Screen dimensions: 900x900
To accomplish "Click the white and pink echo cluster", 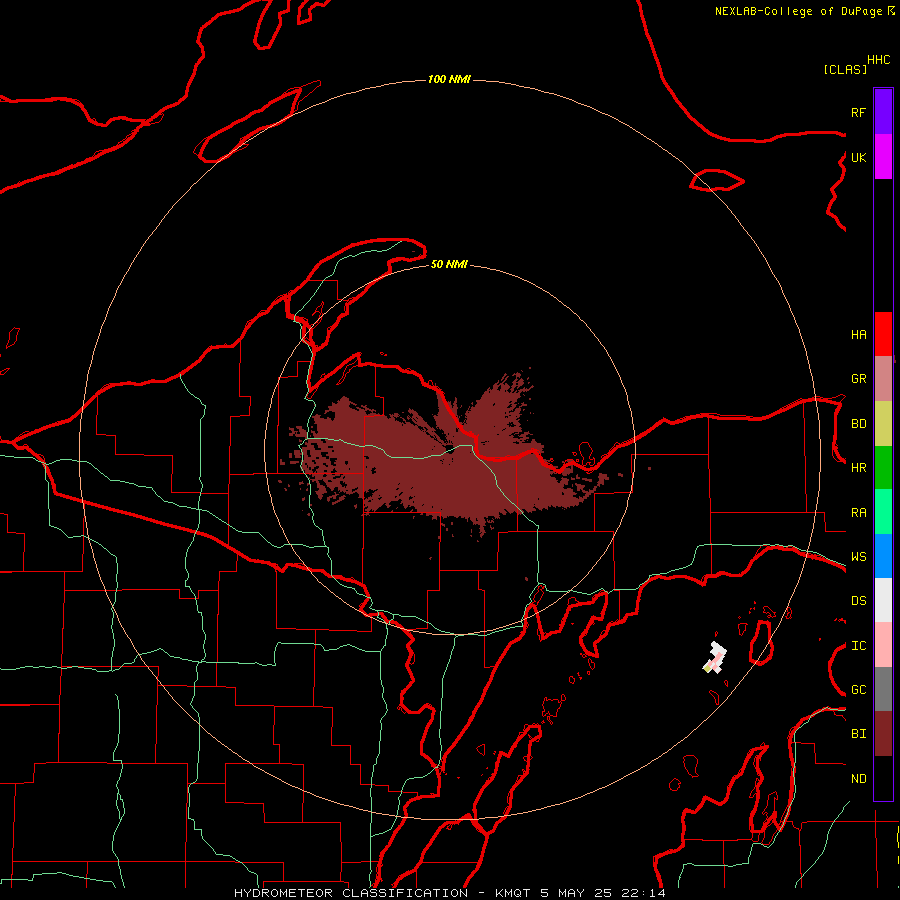I will coord(715,658).
